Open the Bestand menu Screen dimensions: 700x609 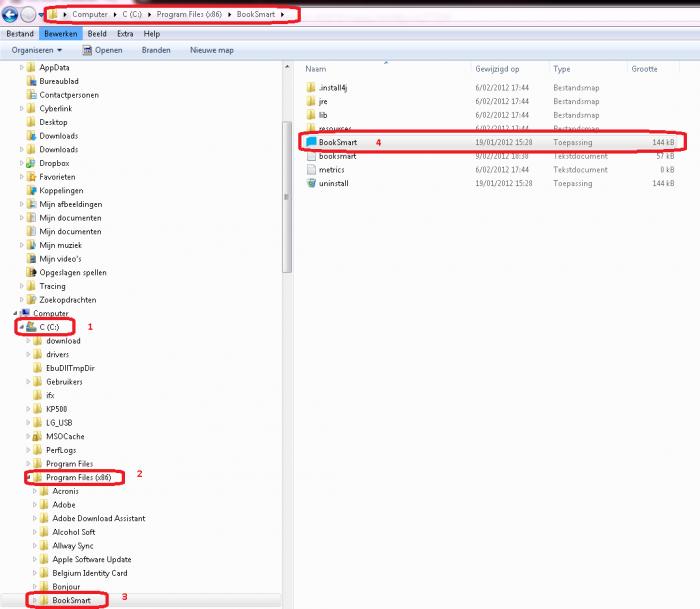[20, 33]
